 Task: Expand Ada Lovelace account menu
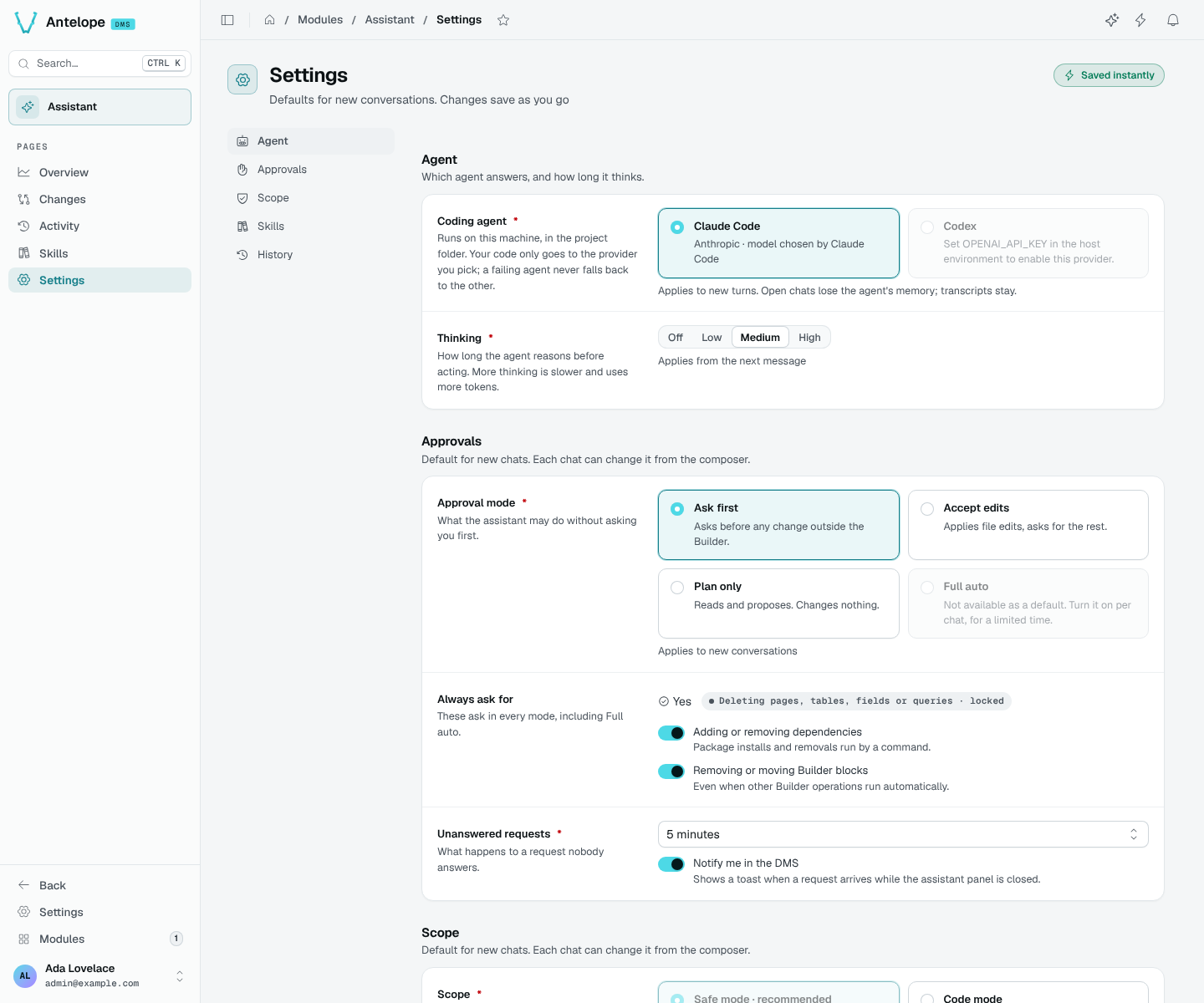coord(99,975)
